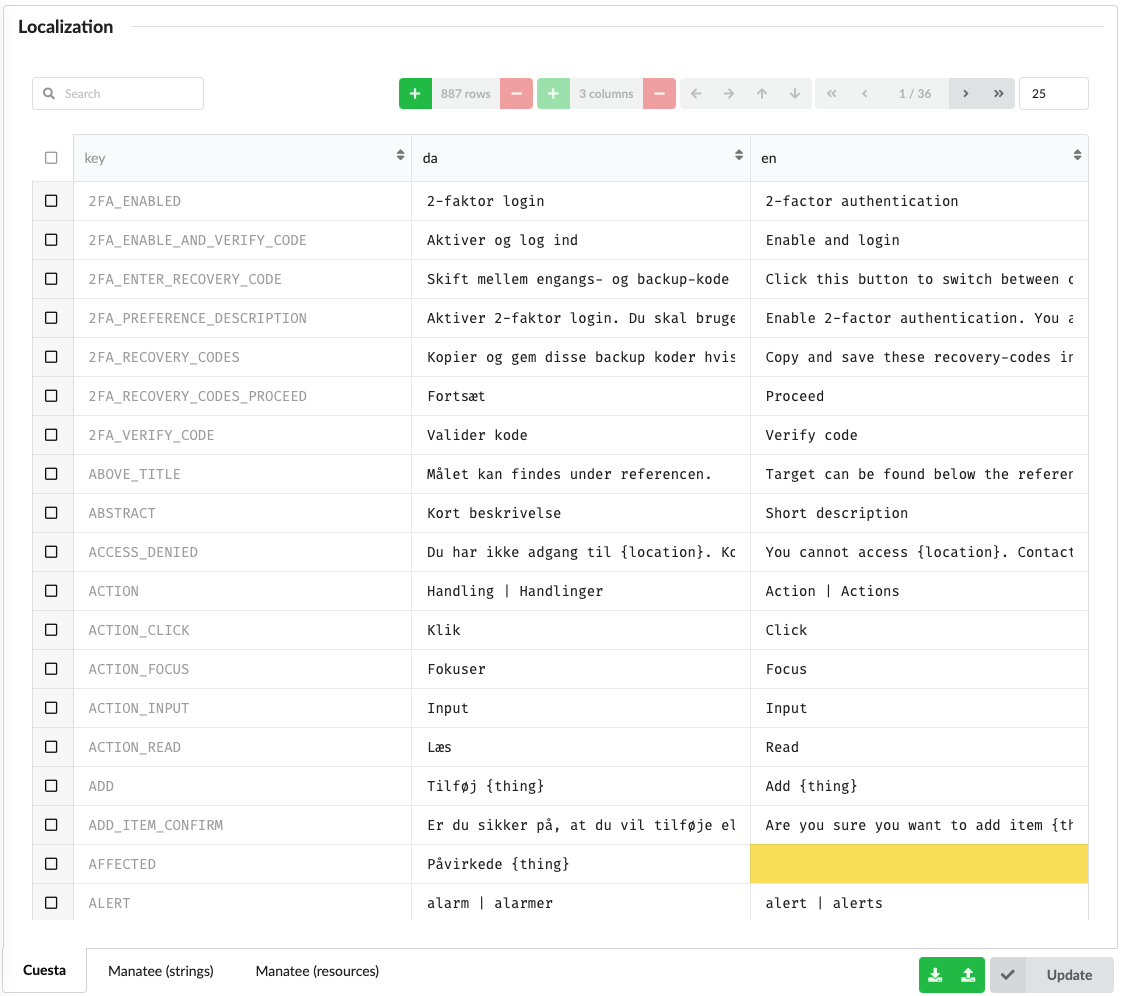Check the 2FA_RECOVERY_CODES row checkbox
Viewport: 1122px width, 996px height.
point(51,356)
